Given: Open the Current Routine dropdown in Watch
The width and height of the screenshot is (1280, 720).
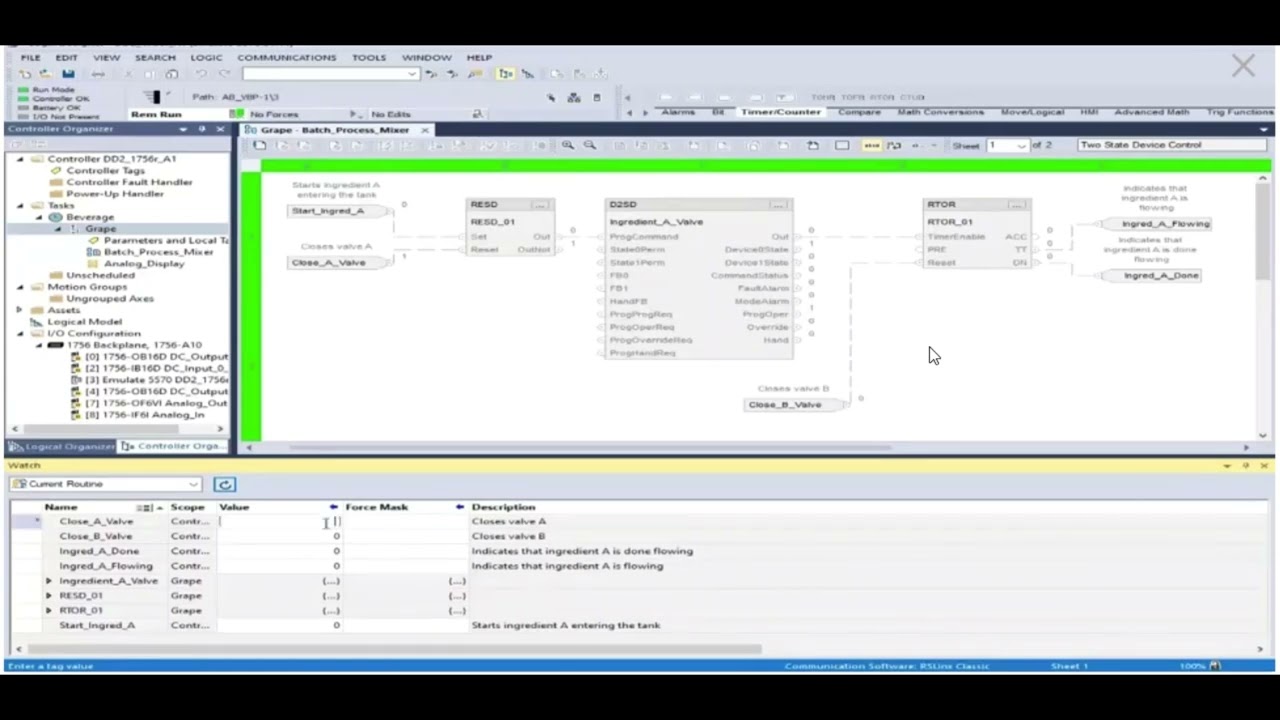Looking at the screenshot, I should tap(193, 484).
